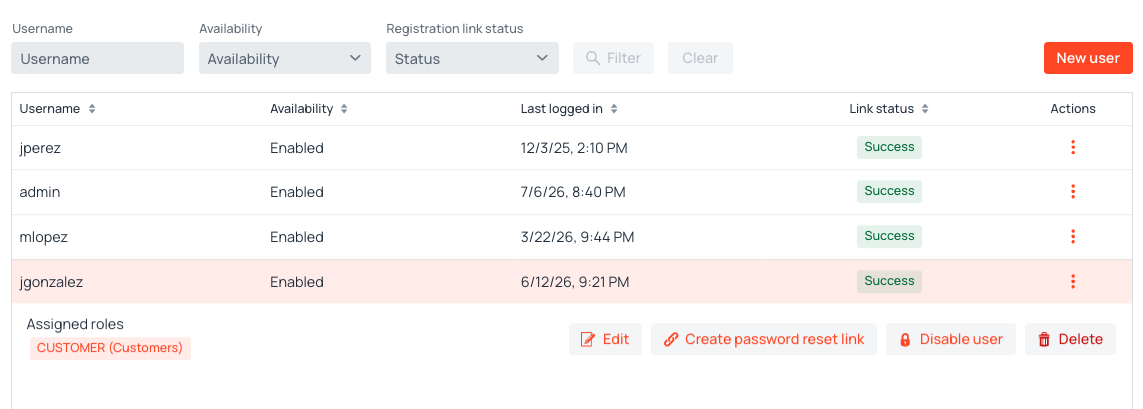
Task: Sort by Last logged in arrows
Action: [614, 109]
